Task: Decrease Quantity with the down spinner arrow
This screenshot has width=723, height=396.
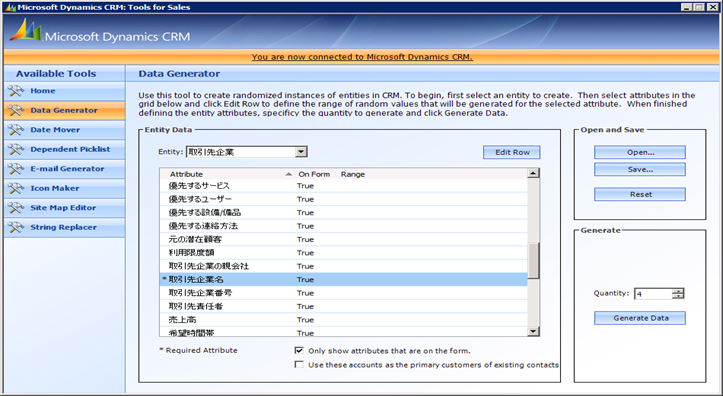Action: point(678,296)
